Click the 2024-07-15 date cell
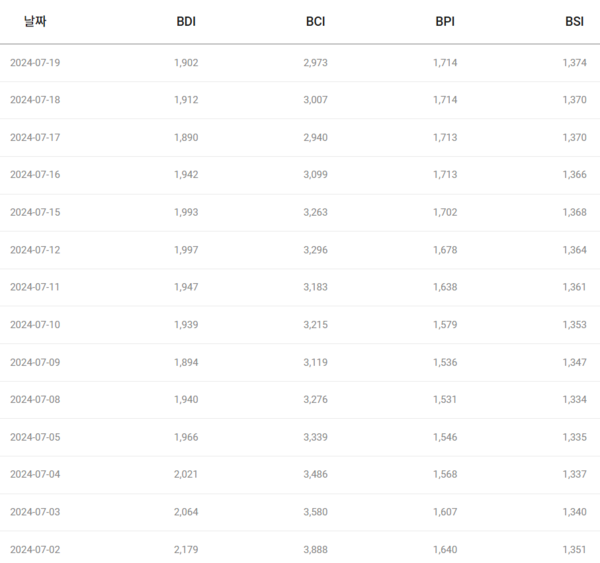Viewport: 600px width, 563px height. pyautogui.click(x=35, y=212)
